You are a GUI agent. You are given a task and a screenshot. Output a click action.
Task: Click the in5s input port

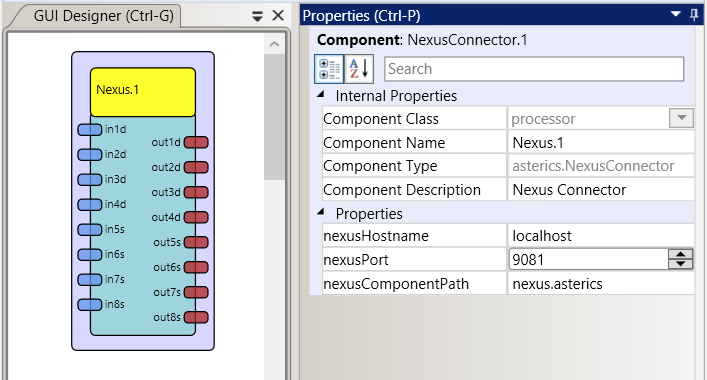point(90,229)
